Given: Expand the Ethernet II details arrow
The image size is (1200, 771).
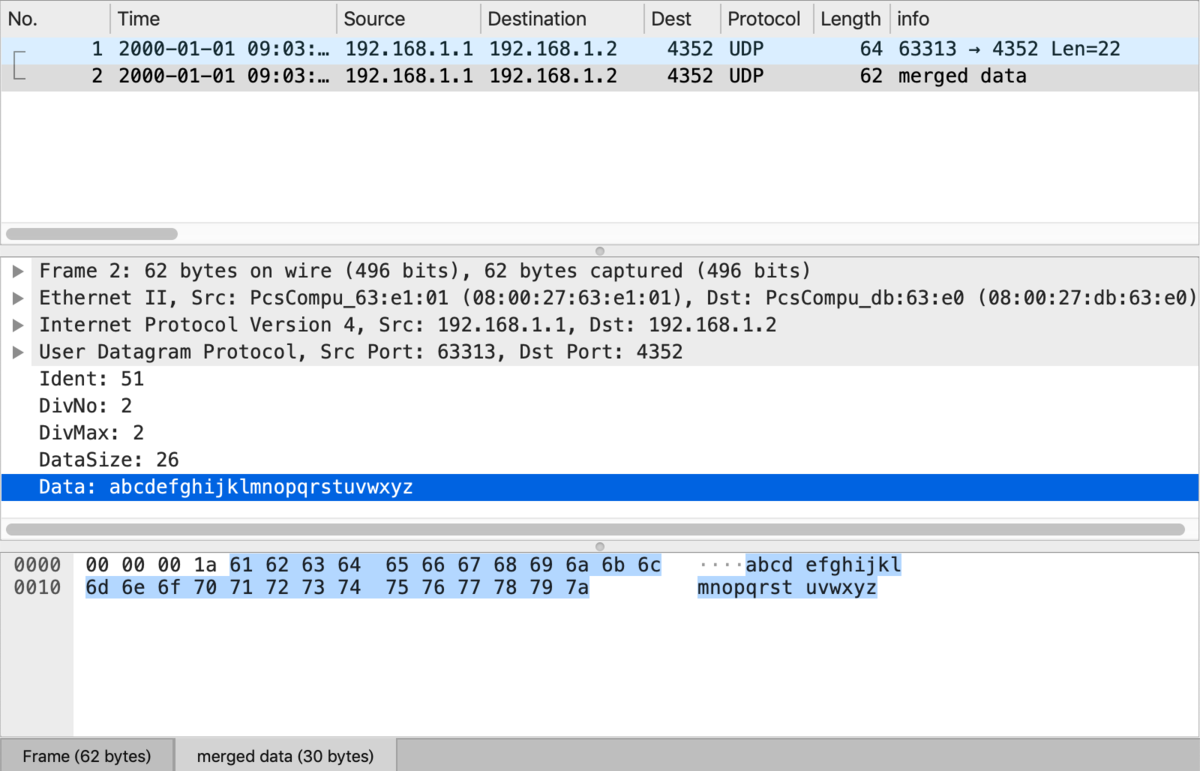Looking at the screenshot, I should tap(17, 298).
